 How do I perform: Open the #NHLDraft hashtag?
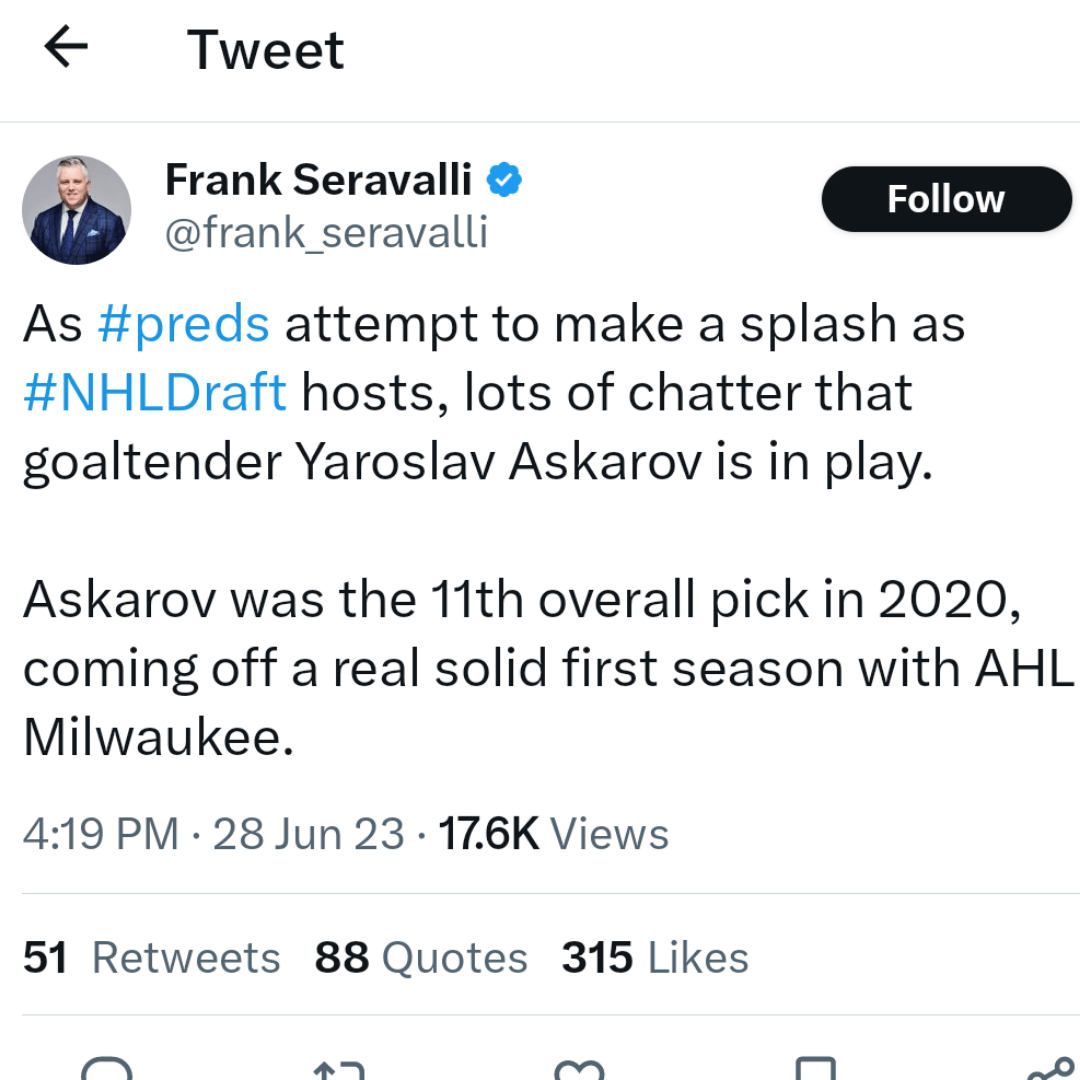(155, 392)
